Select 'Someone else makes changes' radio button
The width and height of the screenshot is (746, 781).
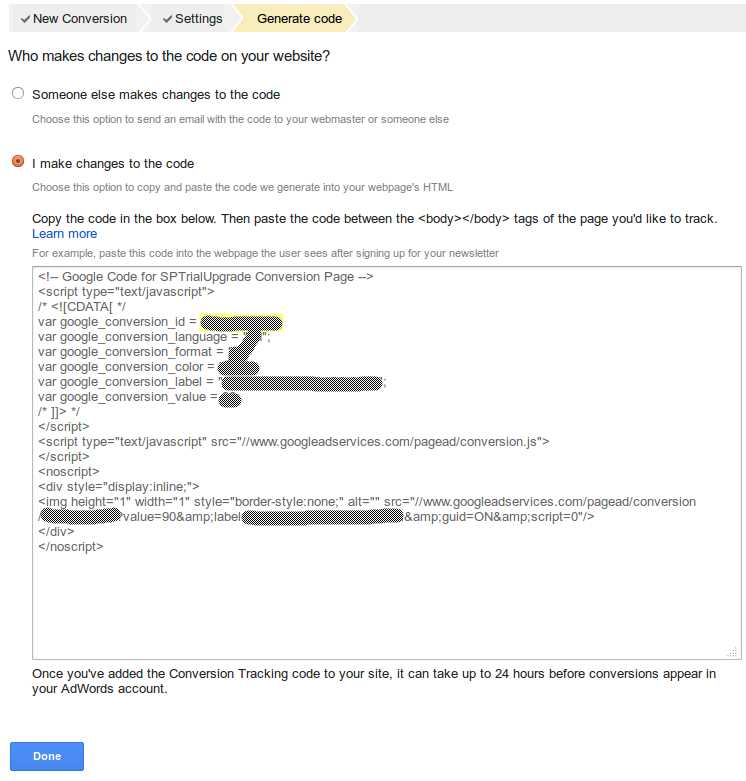click(x=18, y=94)
